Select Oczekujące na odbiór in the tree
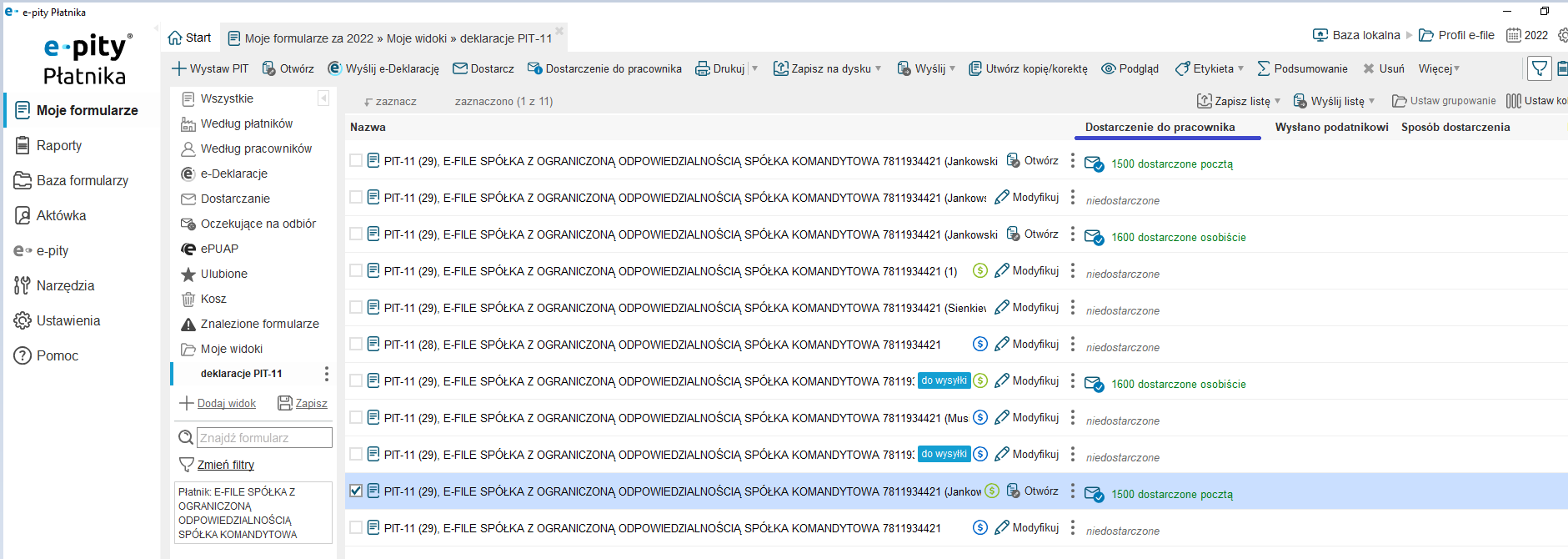Screen dimensions: 1568x559 (249, 224)
